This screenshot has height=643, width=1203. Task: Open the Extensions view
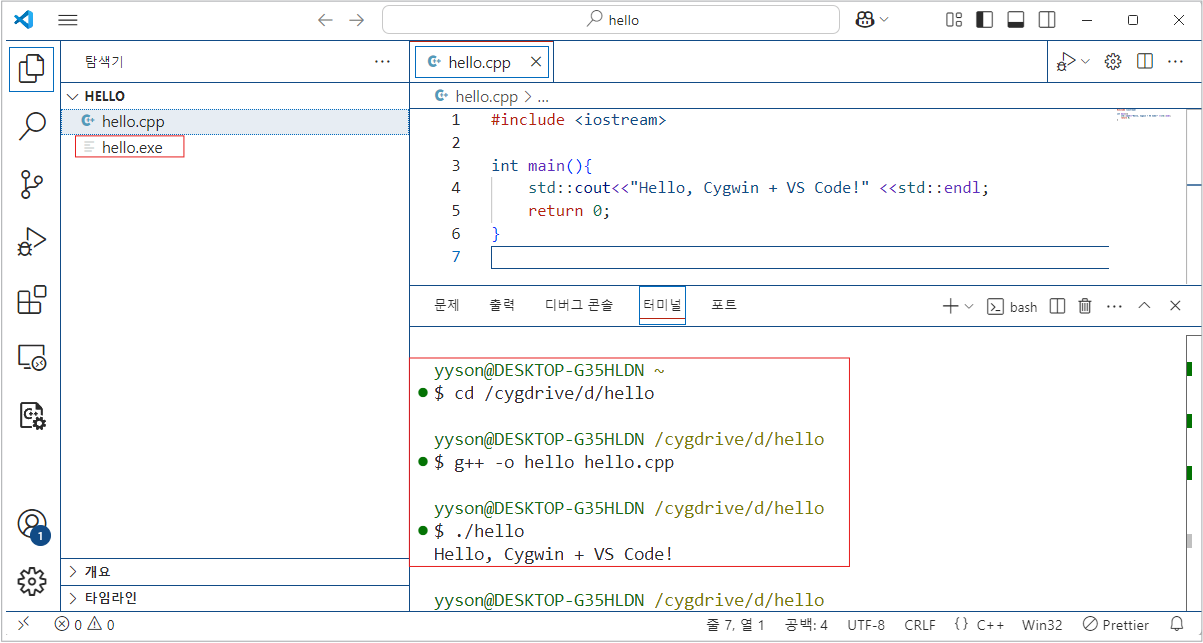(x=32, y=300)
